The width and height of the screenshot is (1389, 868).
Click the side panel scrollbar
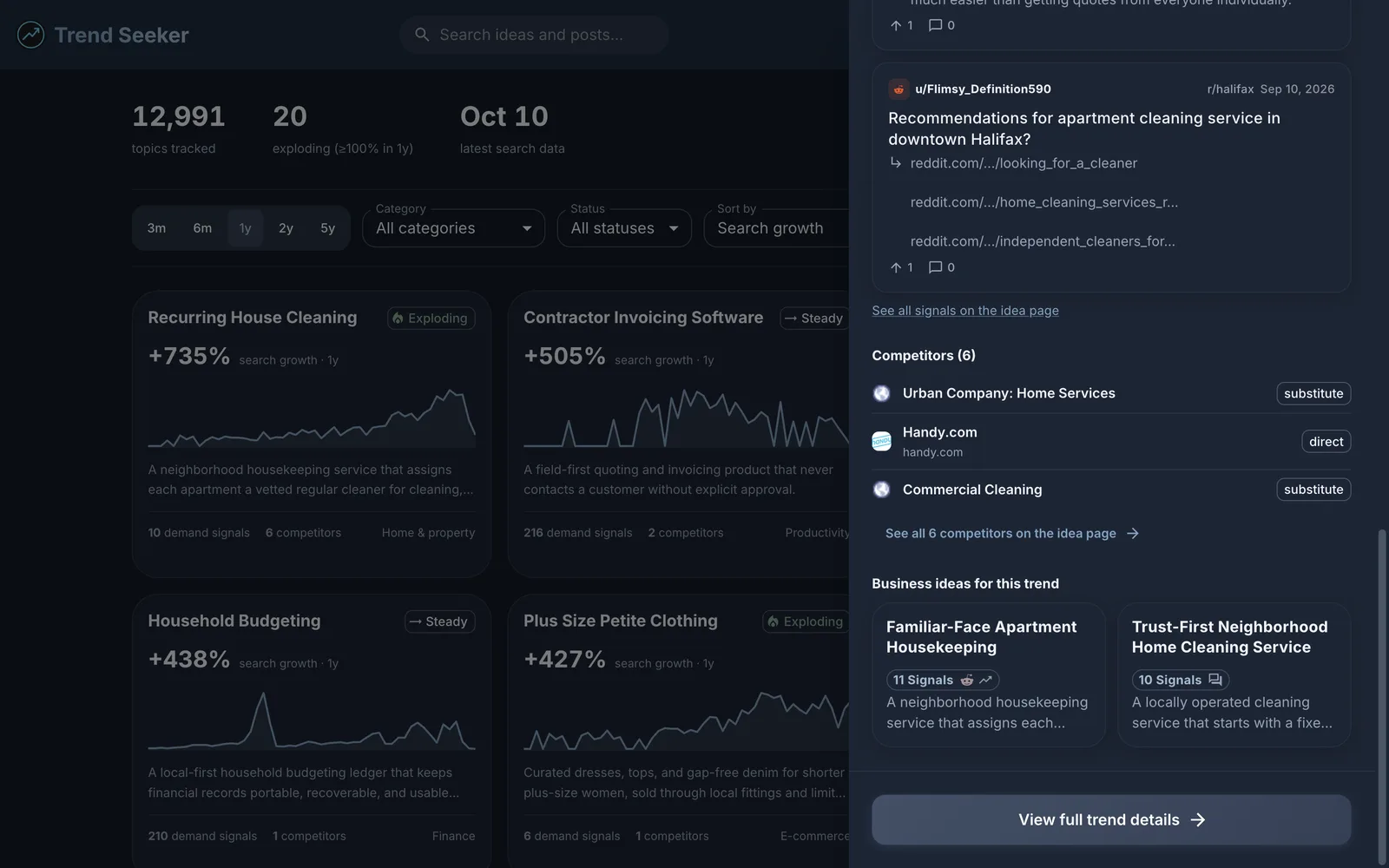click(x=1382, y=697)
